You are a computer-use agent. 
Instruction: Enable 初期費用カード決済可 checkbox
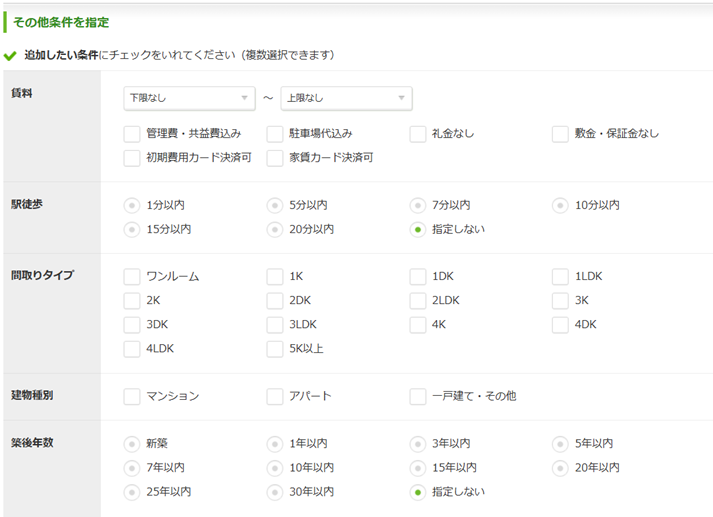tap(132, 157)
